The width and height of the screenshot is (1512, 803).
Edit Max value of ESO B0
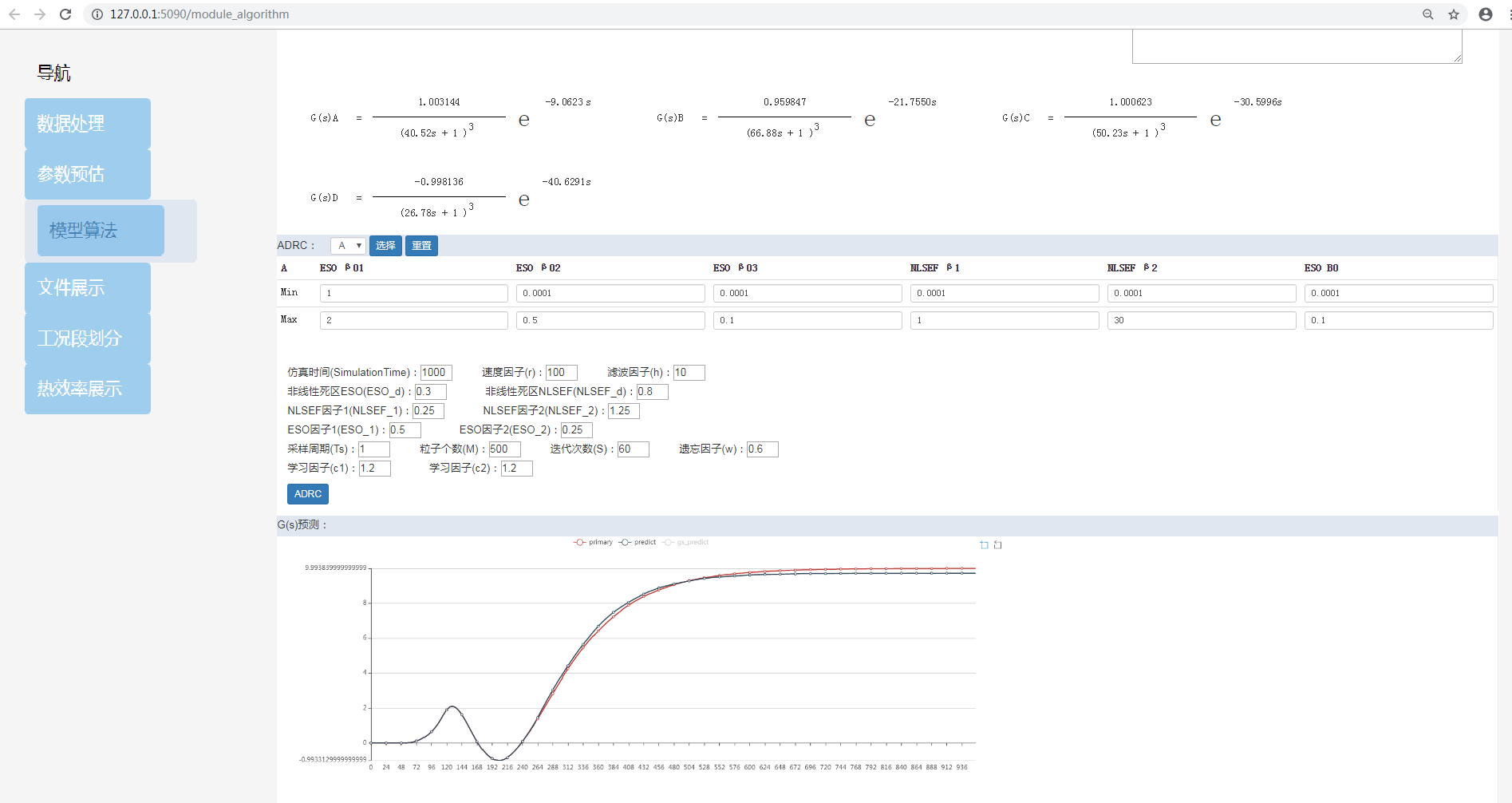1399,320
